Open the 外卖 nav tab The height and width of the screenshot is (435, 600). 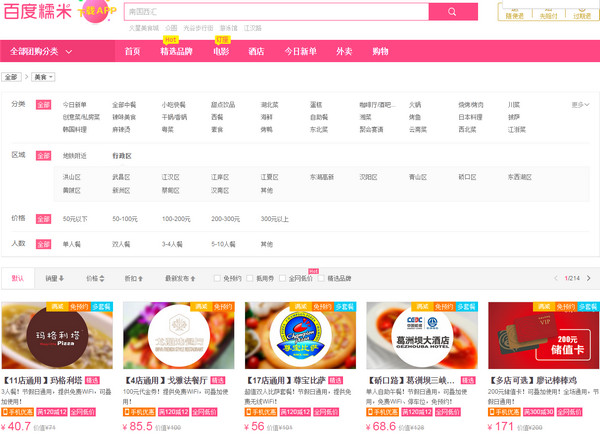pos(344,51)
